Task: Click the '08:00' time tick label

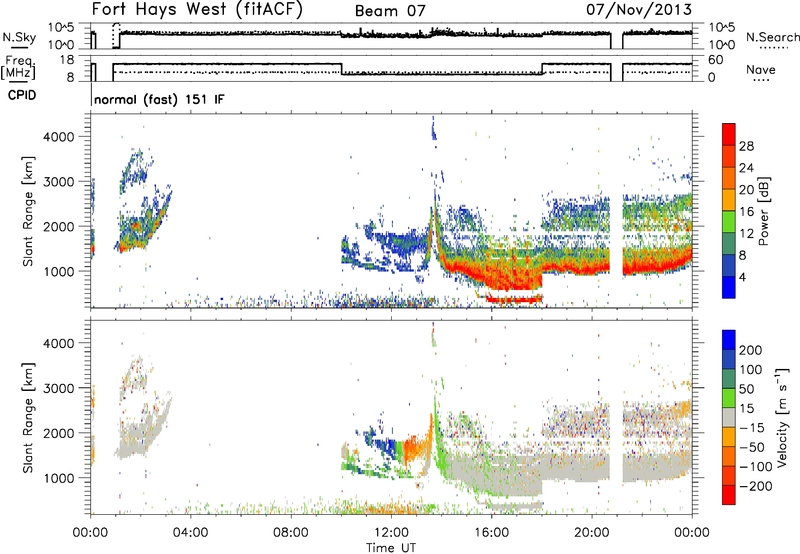Action: [x=291, y=533]
